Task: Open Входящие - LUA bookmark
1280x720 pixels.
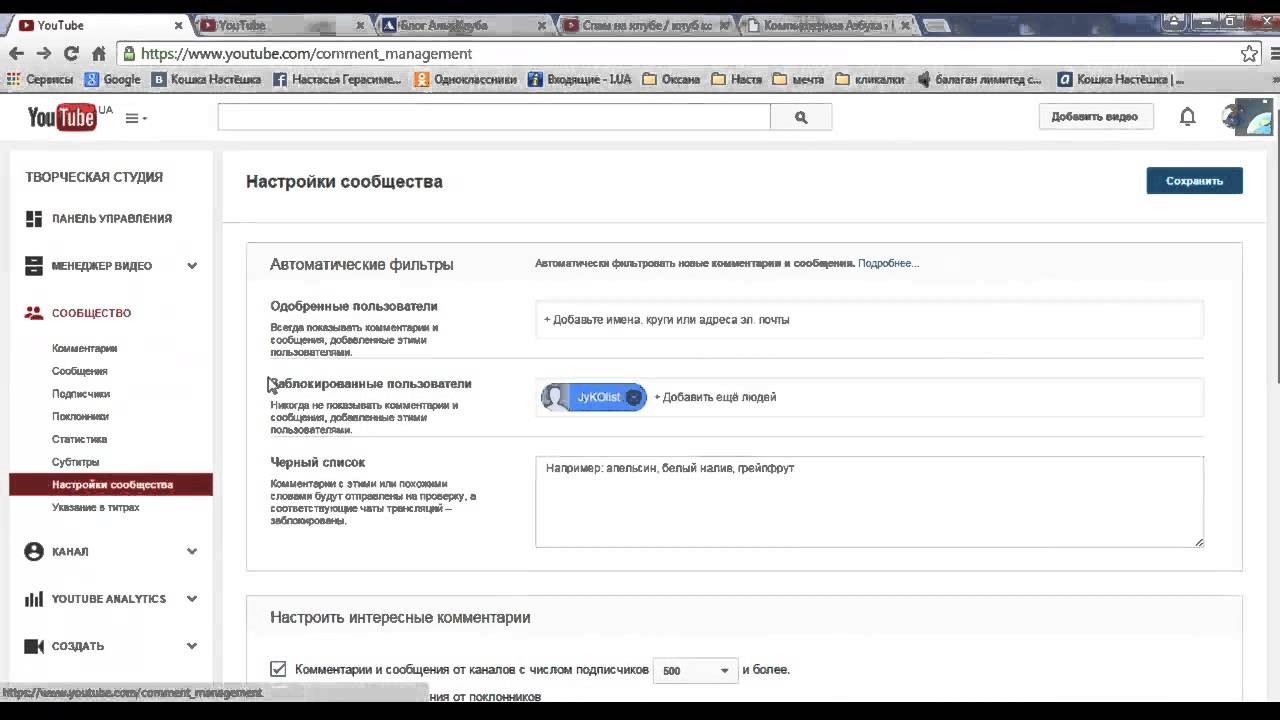Action: (x=579, y=79)
